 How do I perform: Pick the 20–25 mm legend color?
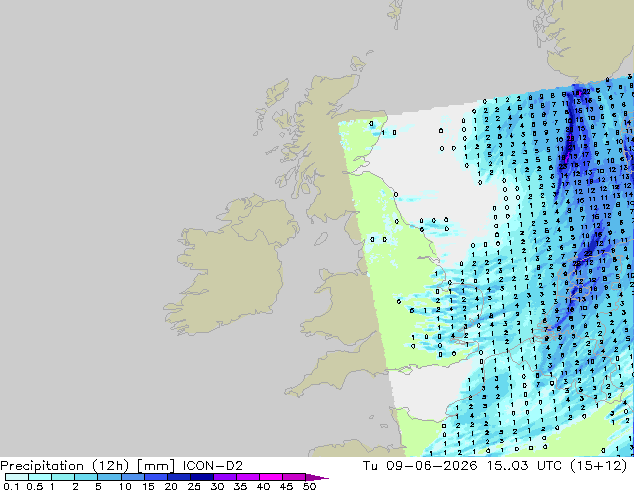click(x=178, y=477)
